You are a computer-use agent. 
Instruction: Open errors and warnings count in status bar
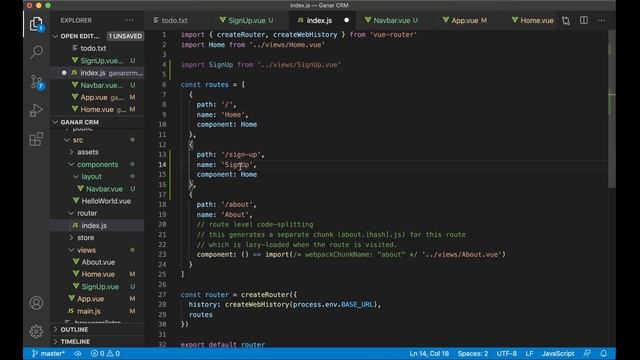coord(105,353)
